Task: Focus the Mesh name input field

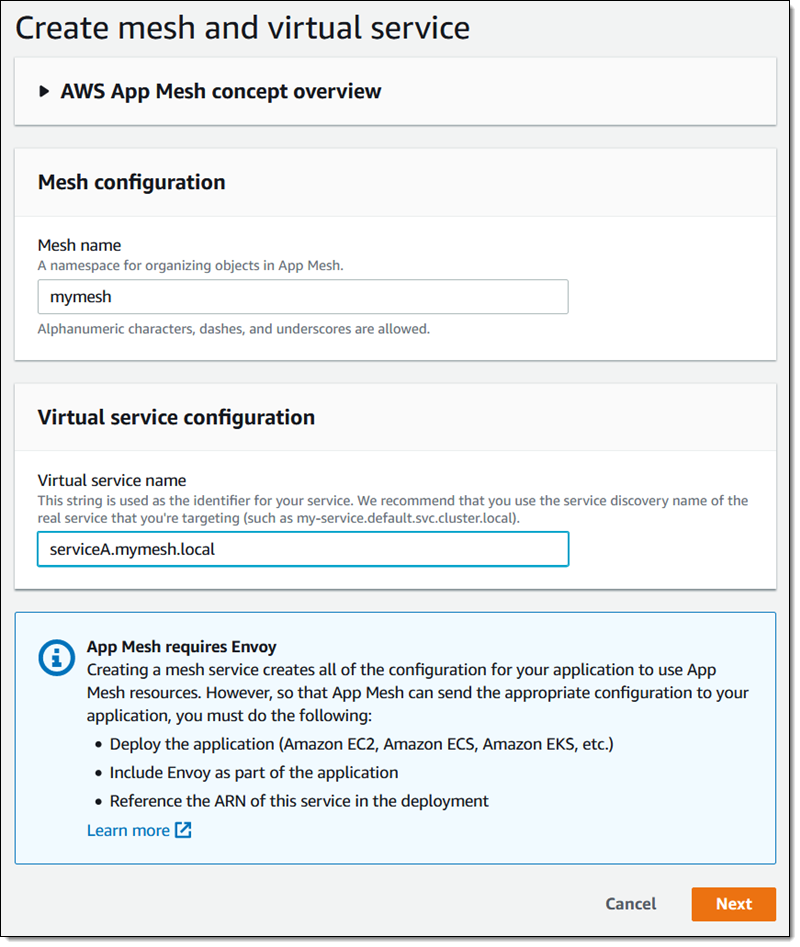Action: (302, 297)
